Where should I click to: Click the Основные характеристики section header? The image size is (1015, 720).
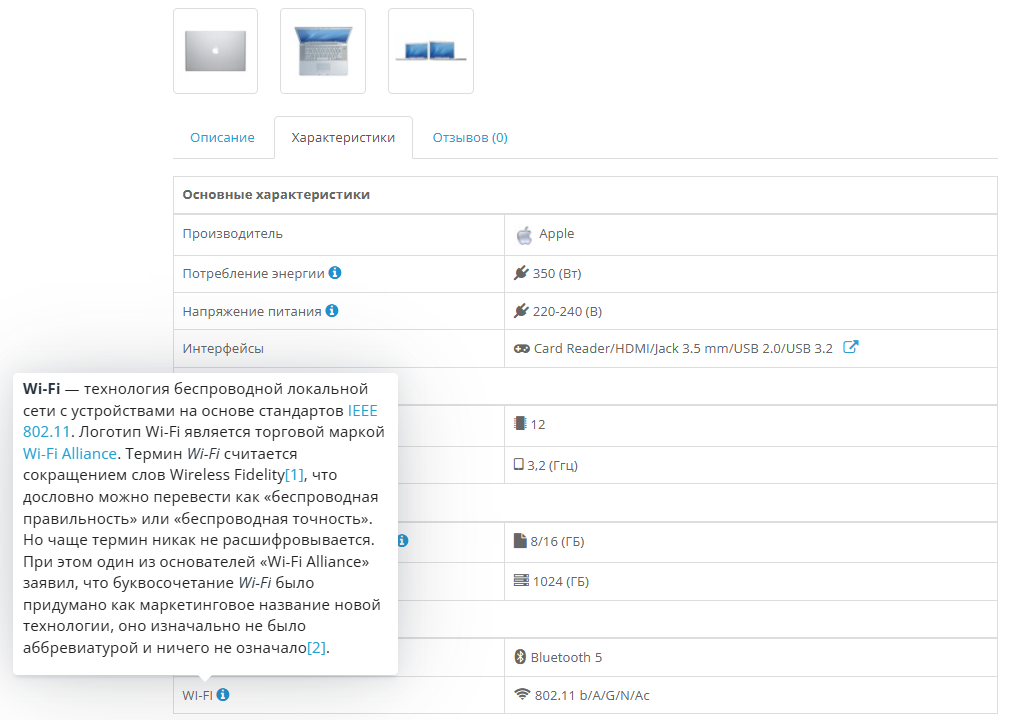click(x=276, y=194)
